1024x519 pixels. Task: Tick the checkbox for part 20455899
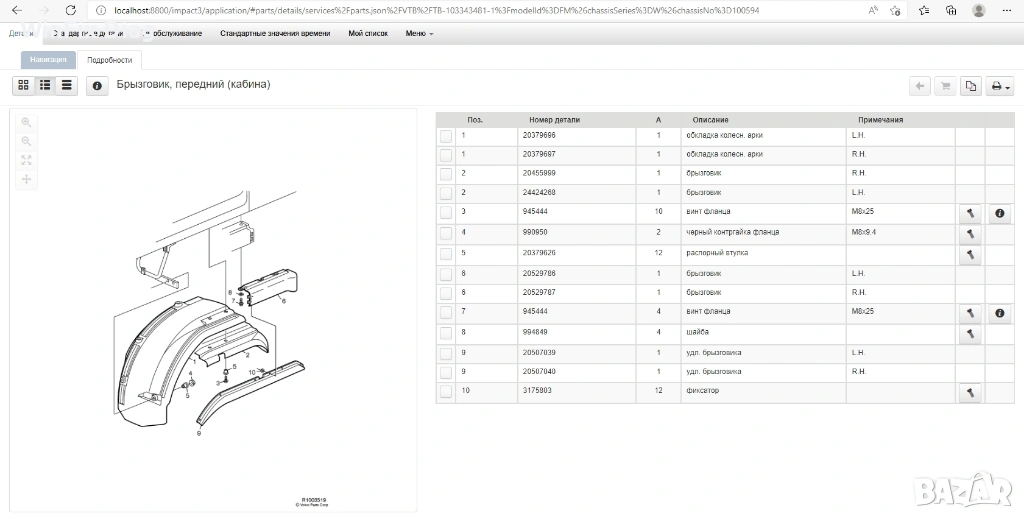click(x=446, y=175)
